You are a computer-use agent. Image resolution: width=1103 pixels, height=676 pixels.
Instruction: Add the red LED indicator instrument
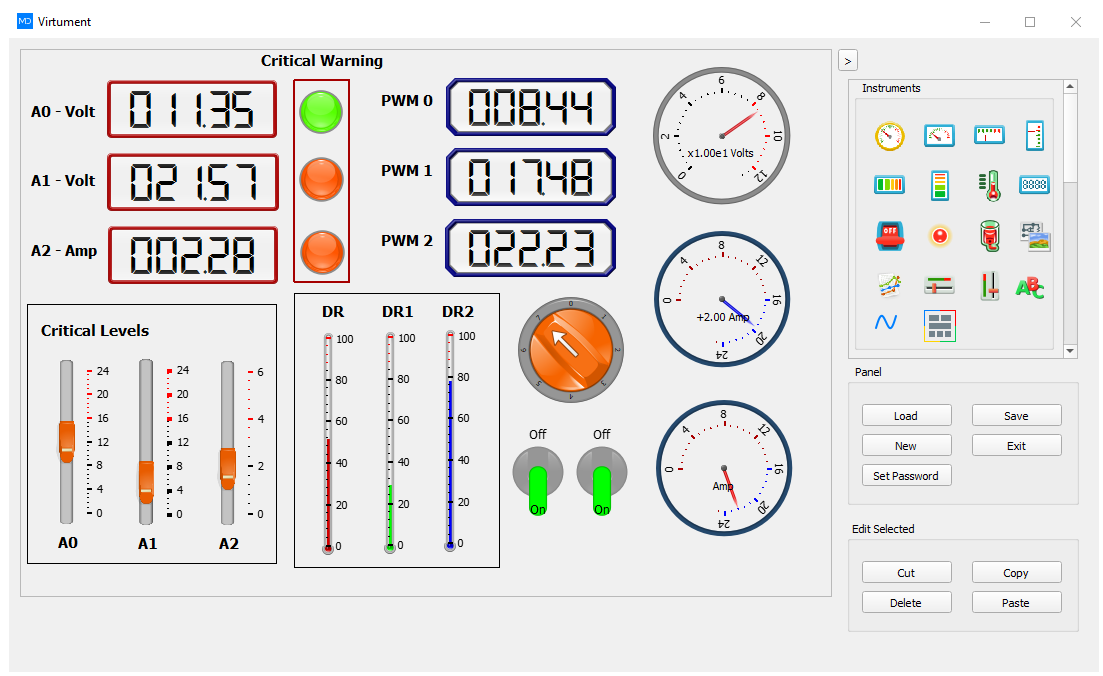click(x=939, y=235)
